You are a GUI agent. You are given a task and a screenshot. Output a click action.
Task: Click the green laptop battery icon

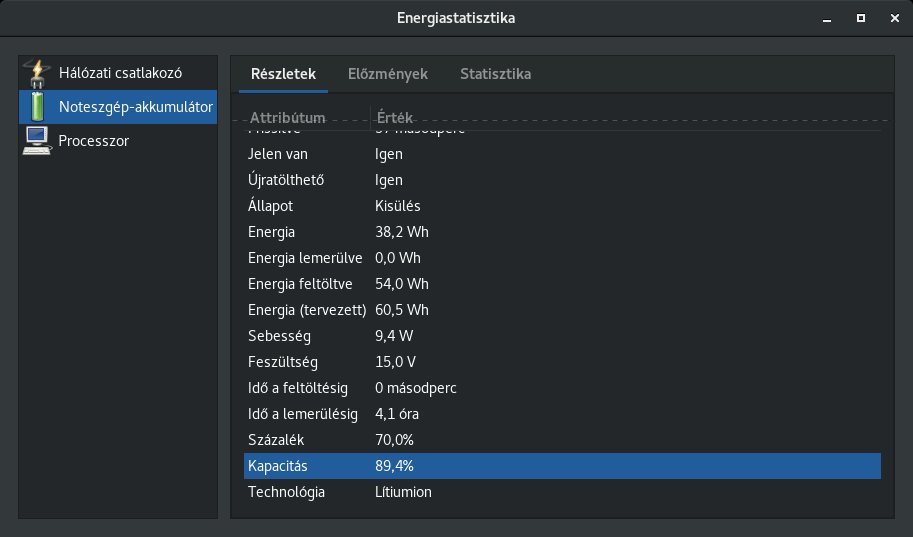[x=36, y=106]
